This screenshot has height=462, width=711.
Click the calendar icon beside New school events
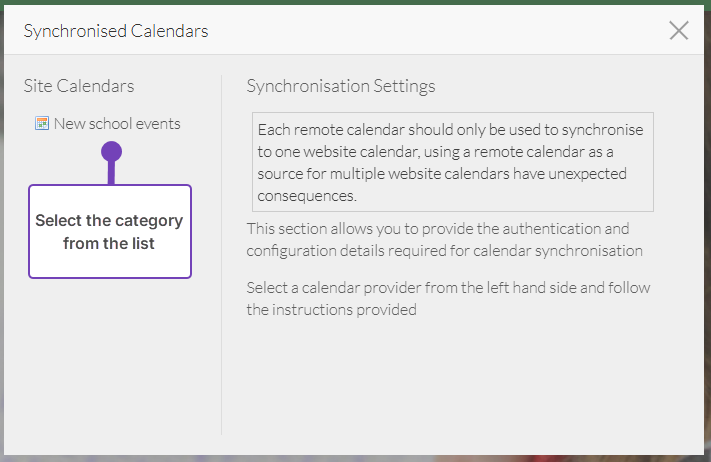(42, 124)
